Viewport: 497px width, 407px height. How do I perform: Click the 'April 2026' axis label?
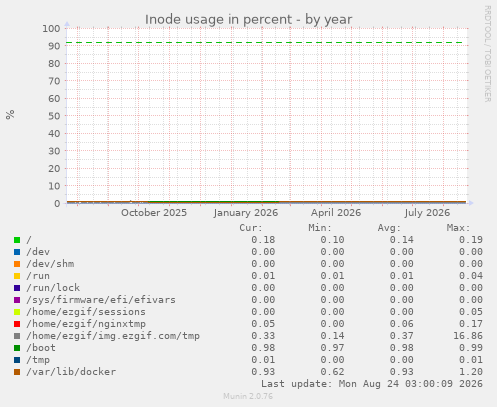(336, 213)
